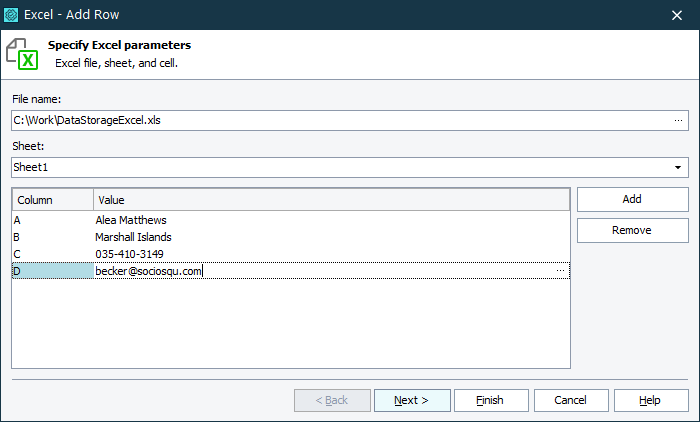Click the Column header
The height and width of the screenshot is (422, 700).
pos(53,200)
